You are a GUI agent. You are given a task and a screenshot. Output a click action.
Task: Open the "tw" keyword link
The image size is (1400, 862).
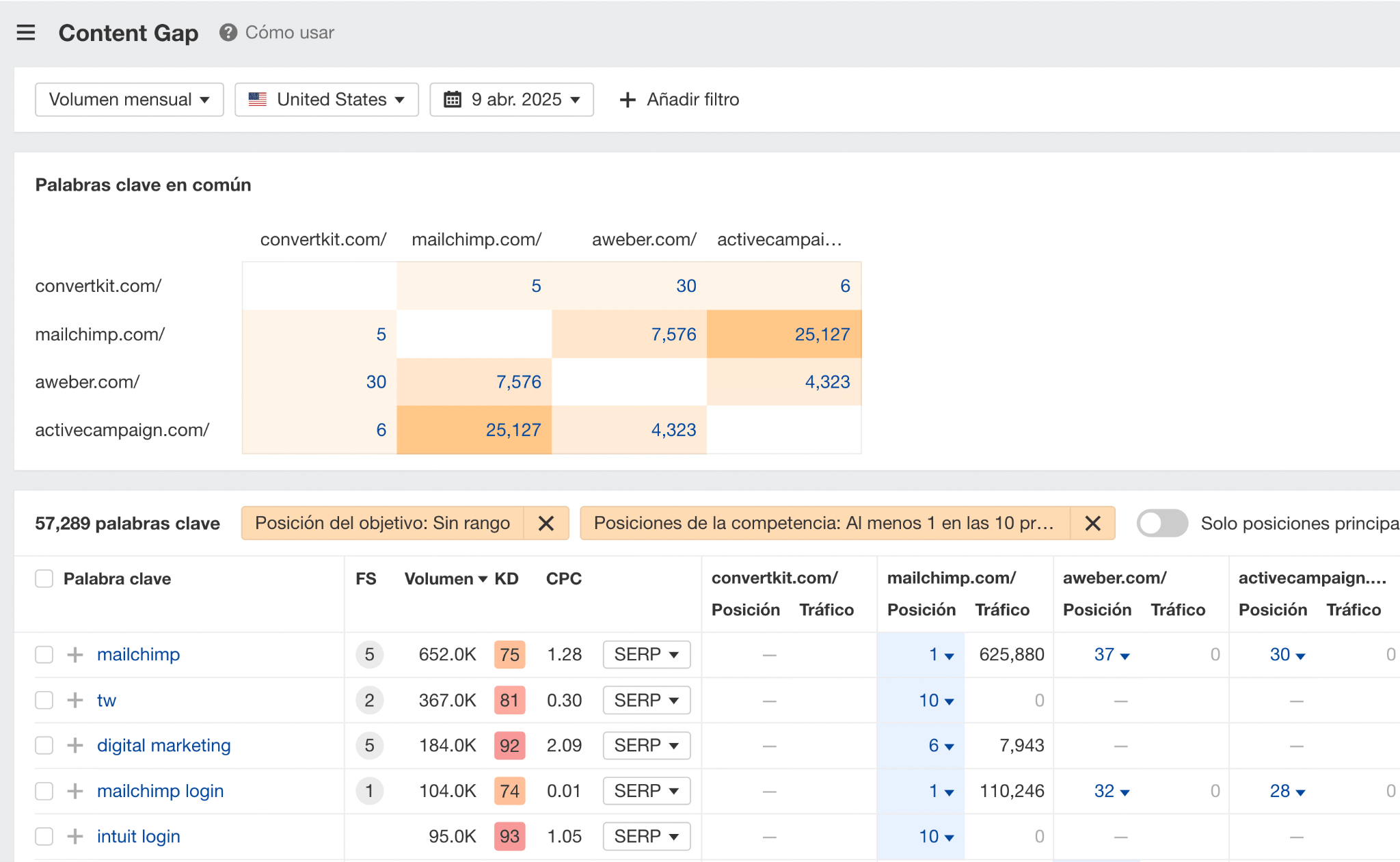click(106, 700)
